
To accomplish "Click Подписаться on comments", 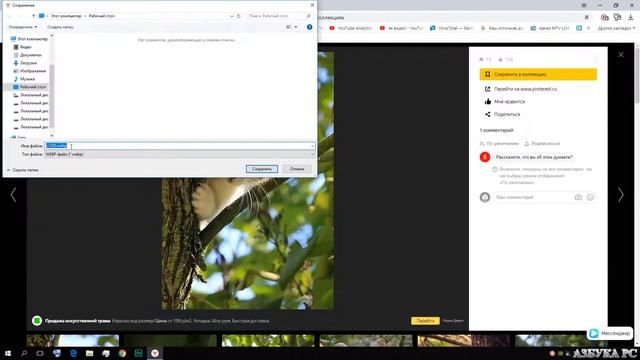I will coord(542,144).
